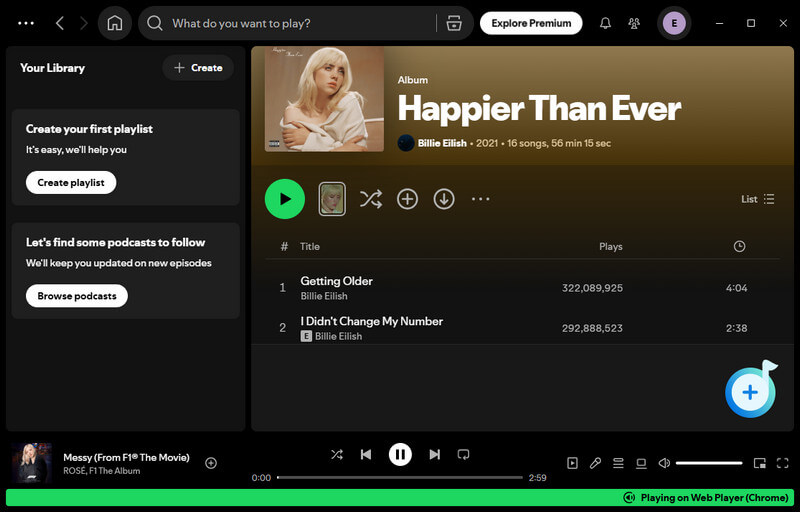
Task: Open the Browse icon in search bar
Action: pyautogui.click(x=454, y=23)
